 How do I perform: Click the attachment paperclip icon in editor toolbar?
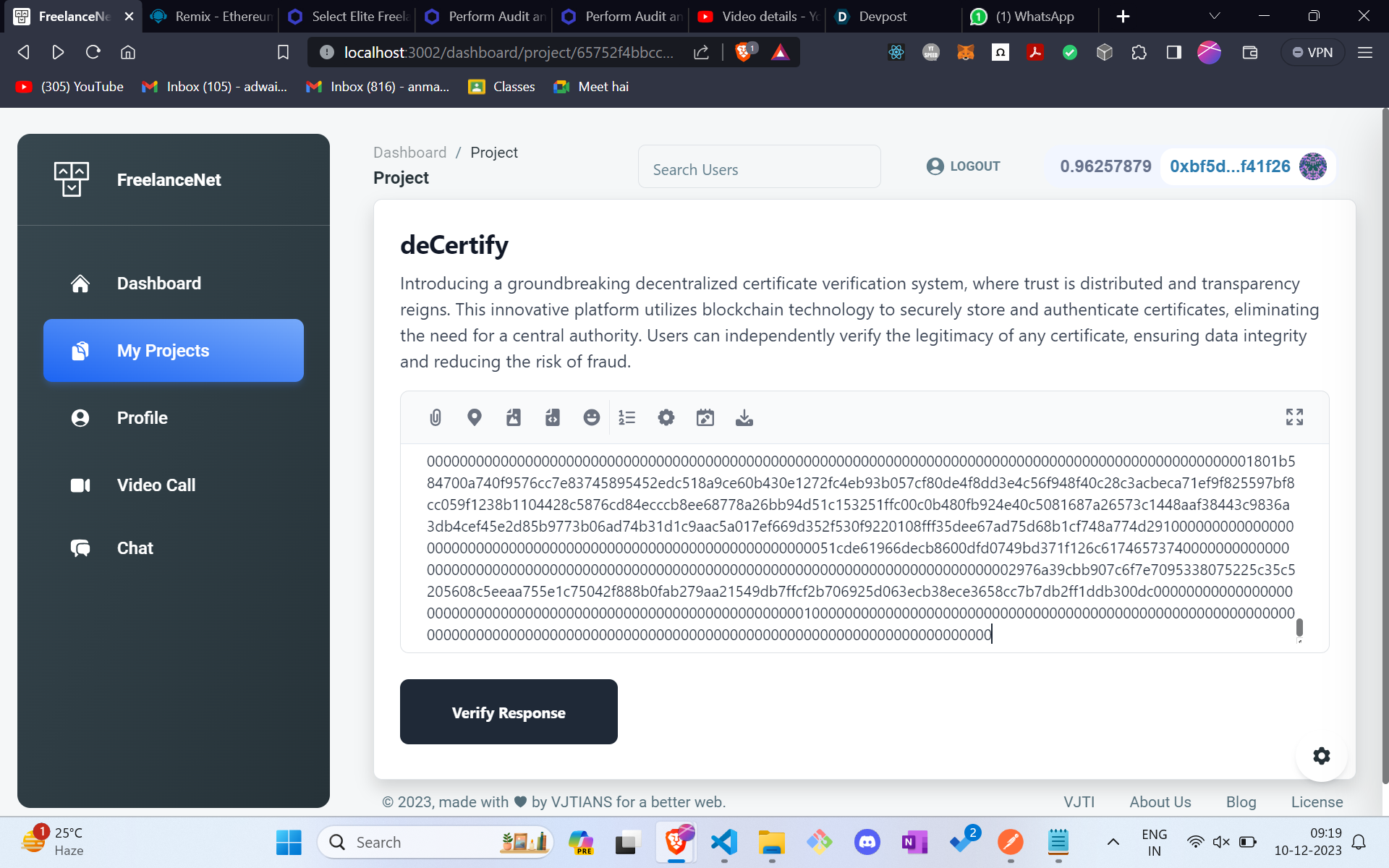click(x=436, y=417)
